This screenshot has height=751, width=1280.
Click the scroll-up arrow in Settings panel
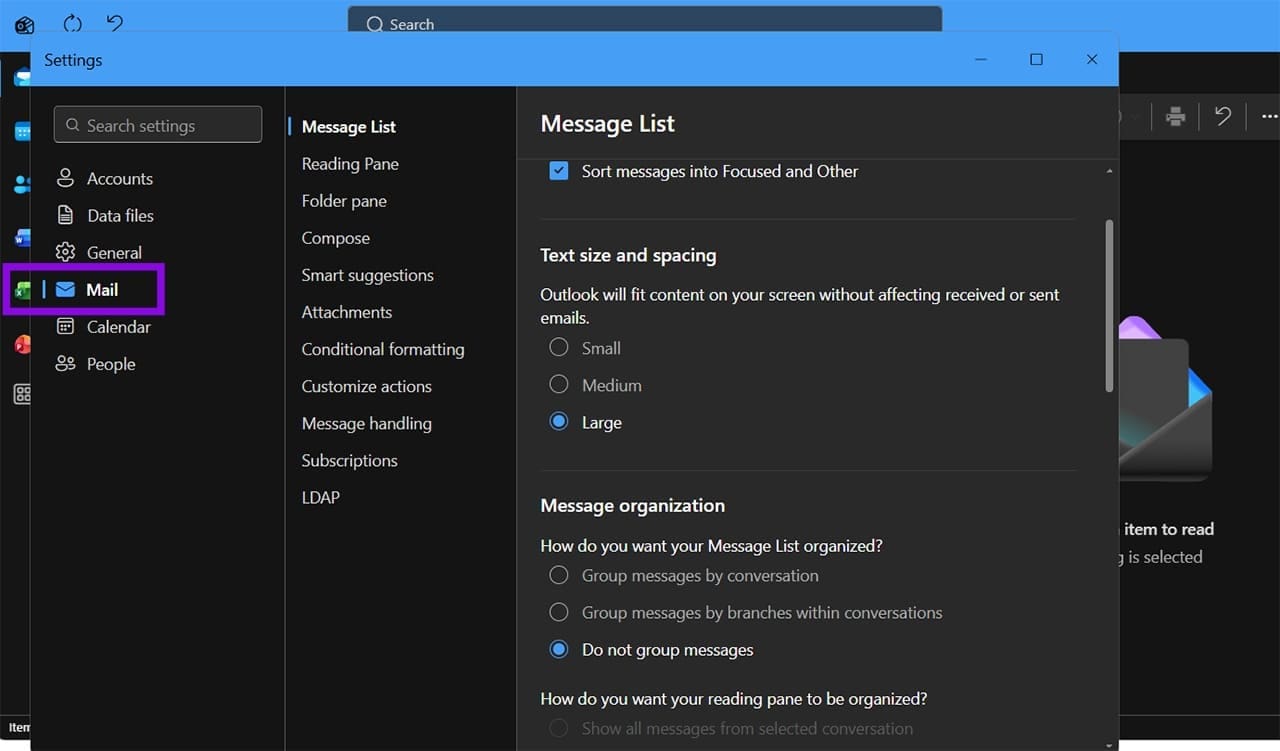(x=1109, y=172)
